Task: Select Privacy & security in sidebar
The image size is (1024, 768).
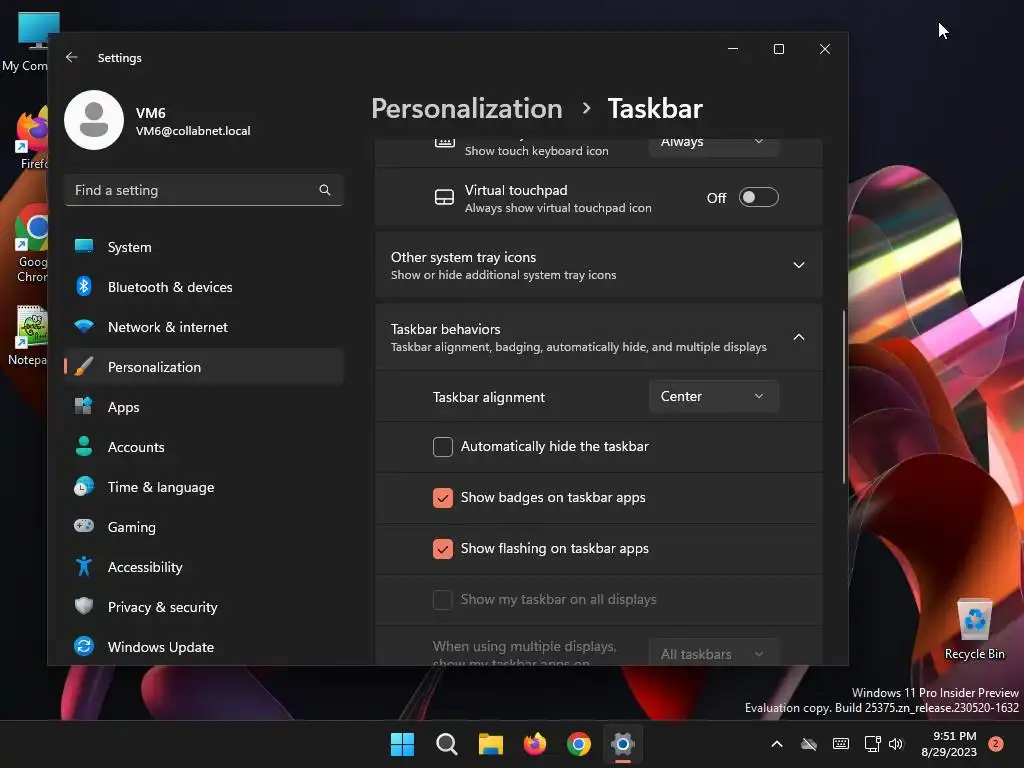Action: point(204,607)
